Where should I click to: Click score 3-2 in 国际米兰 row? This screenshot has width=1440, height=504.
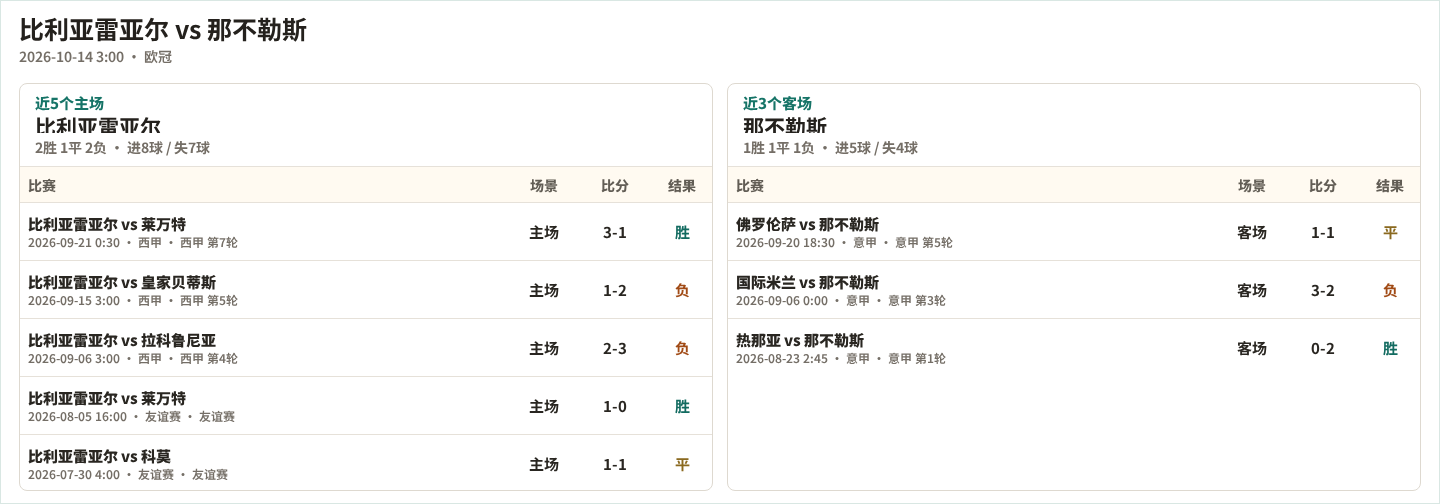[1323, 291]
